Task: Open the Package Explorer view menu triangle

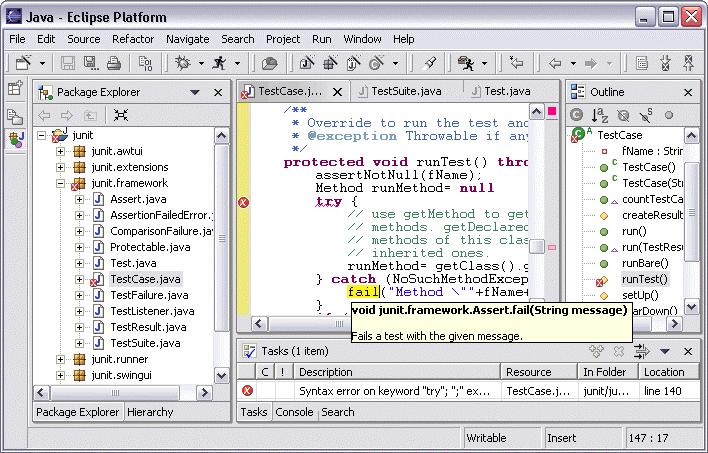Action: coord(195,92)
